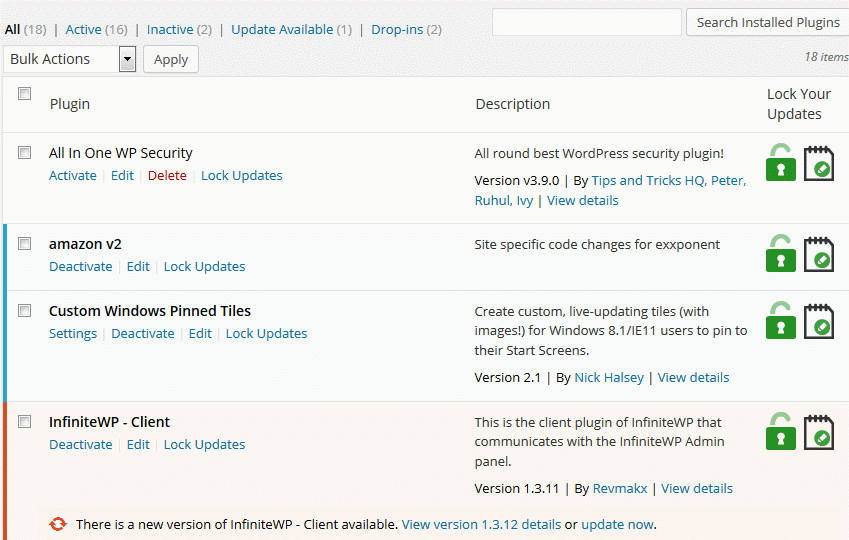Select the InfiniteWP - Client checkbox

[24, 421]
